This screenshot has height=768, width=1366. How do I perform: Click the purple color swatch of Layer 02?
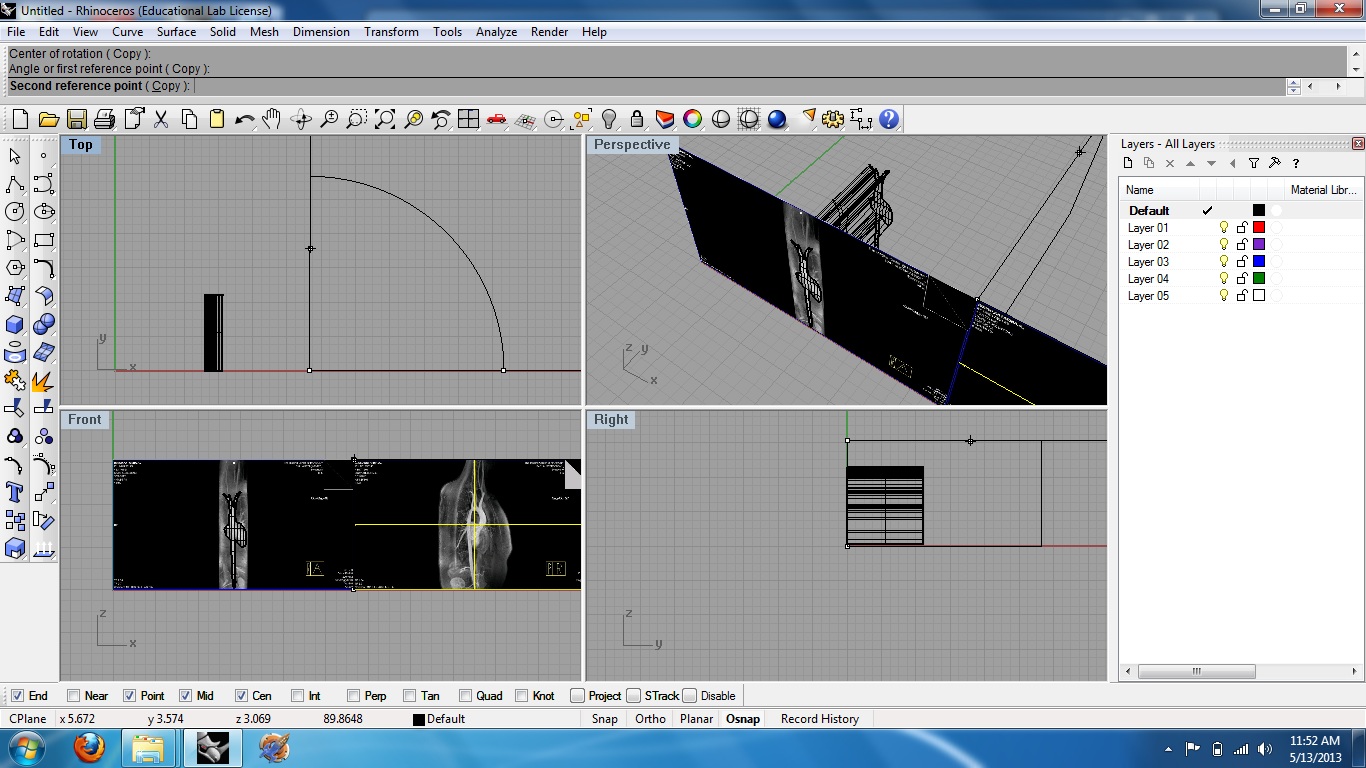pos(1259,245)
